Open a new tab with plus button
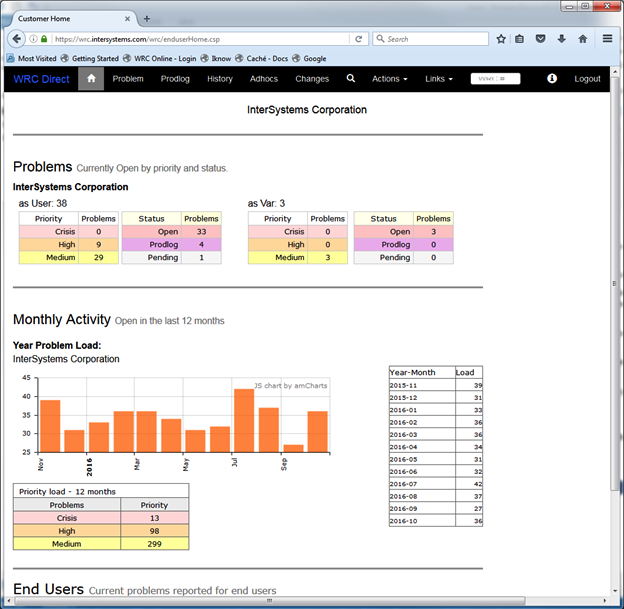 tap(147, 19)
